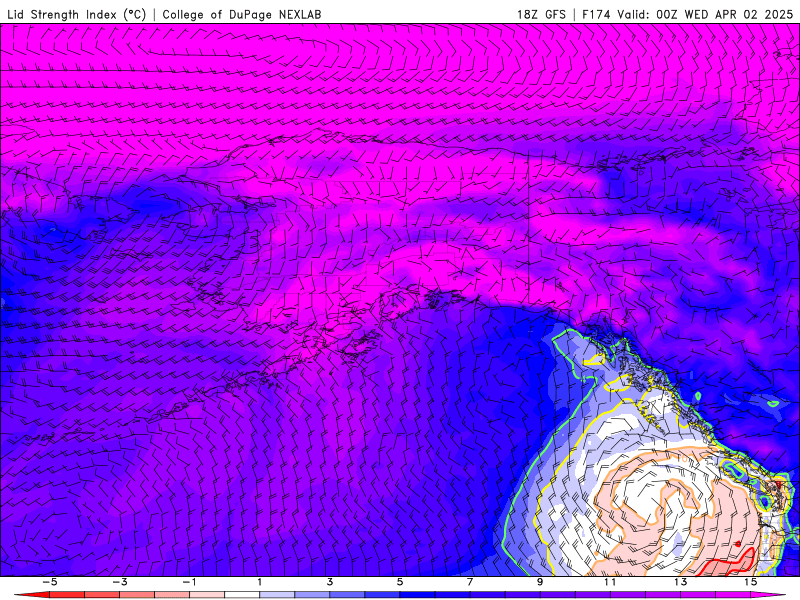The height and width of the screenshot is (600, 800).
Task: Click the 'Valid: 00Z WED APR 02 2025' text
Action: point(705,14)
